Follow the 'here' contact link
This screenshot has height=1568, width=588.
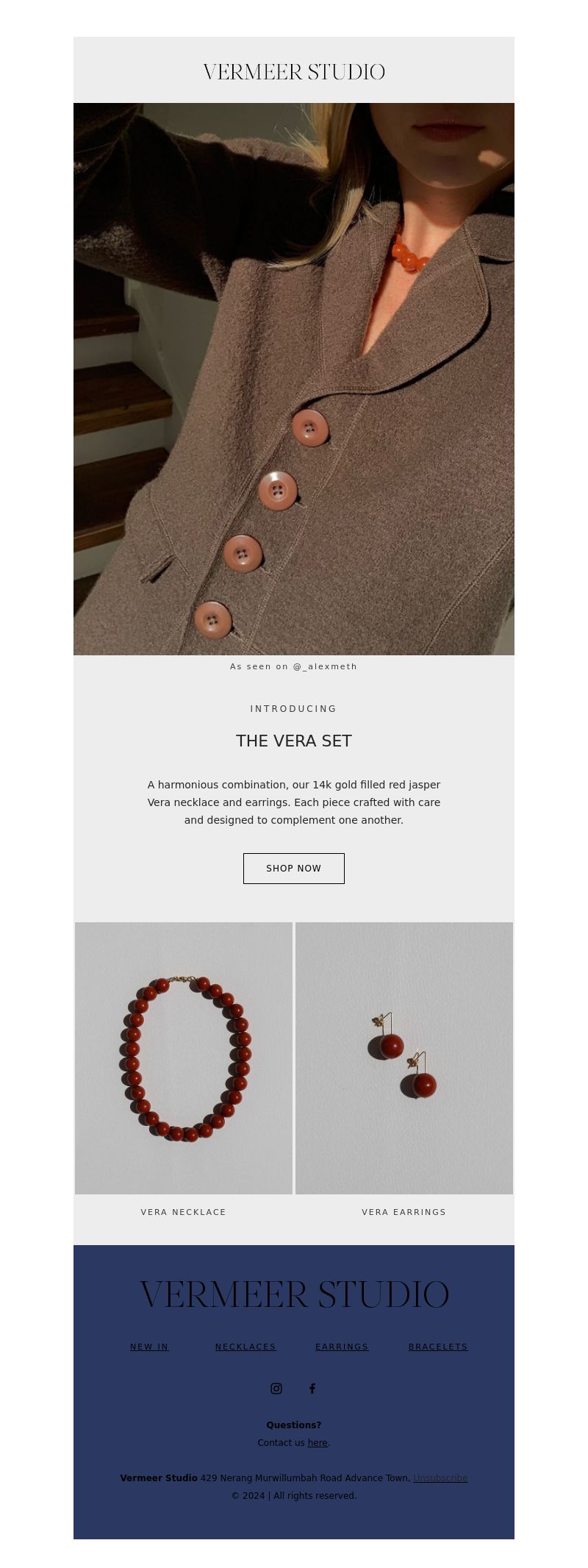coord(318,1442)
